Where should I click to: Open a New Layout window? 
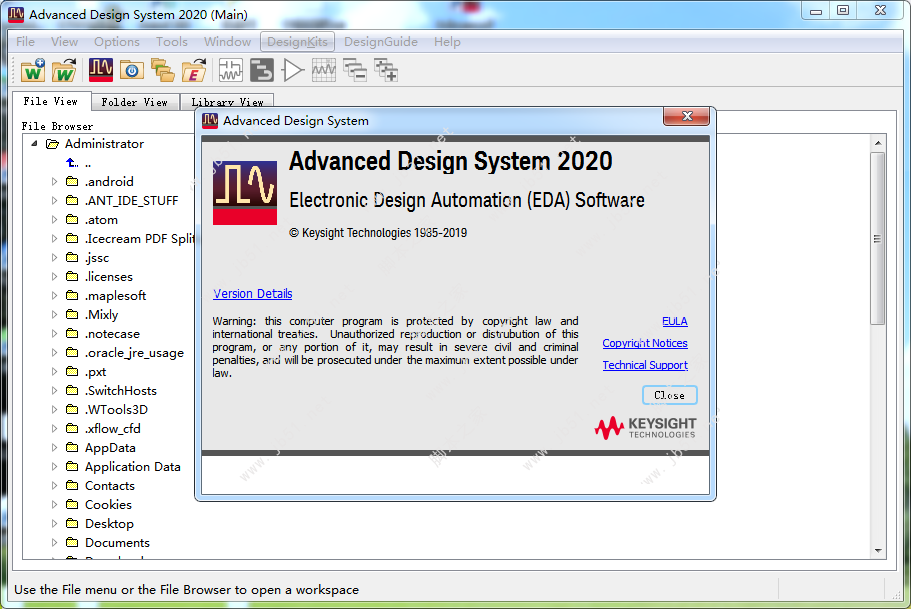point(262,70)
